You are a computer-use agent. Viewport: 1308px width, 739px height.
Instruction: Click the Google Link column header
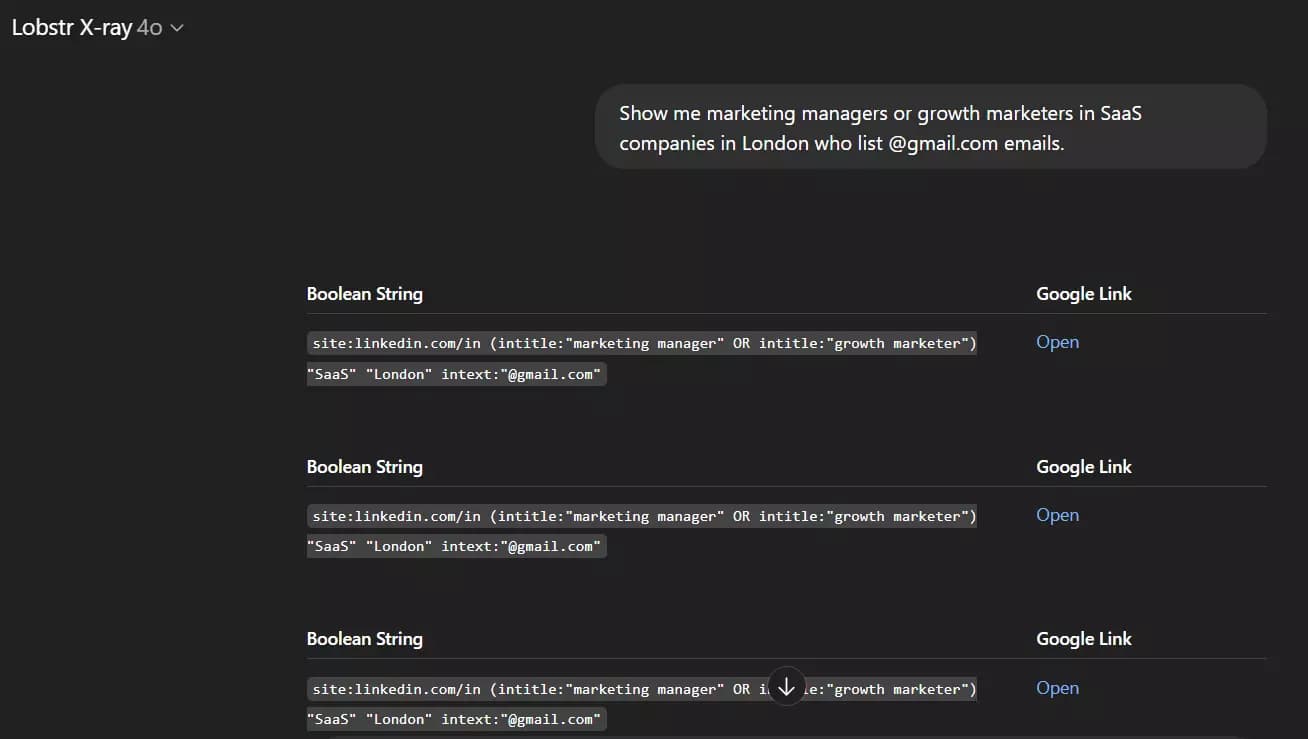1084,293
